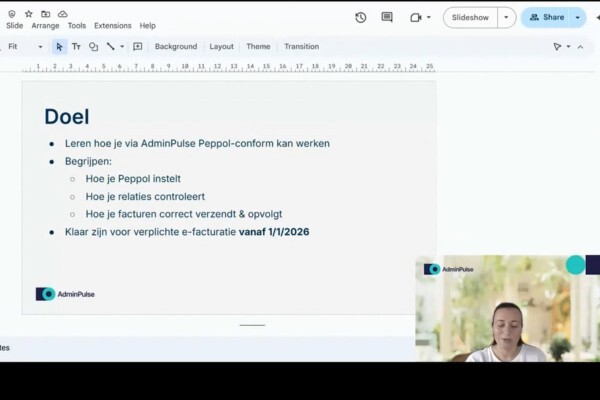Open Share options dropdown arrow
The height and width of the screenshot is (400, 600).
tap(577, 18)
